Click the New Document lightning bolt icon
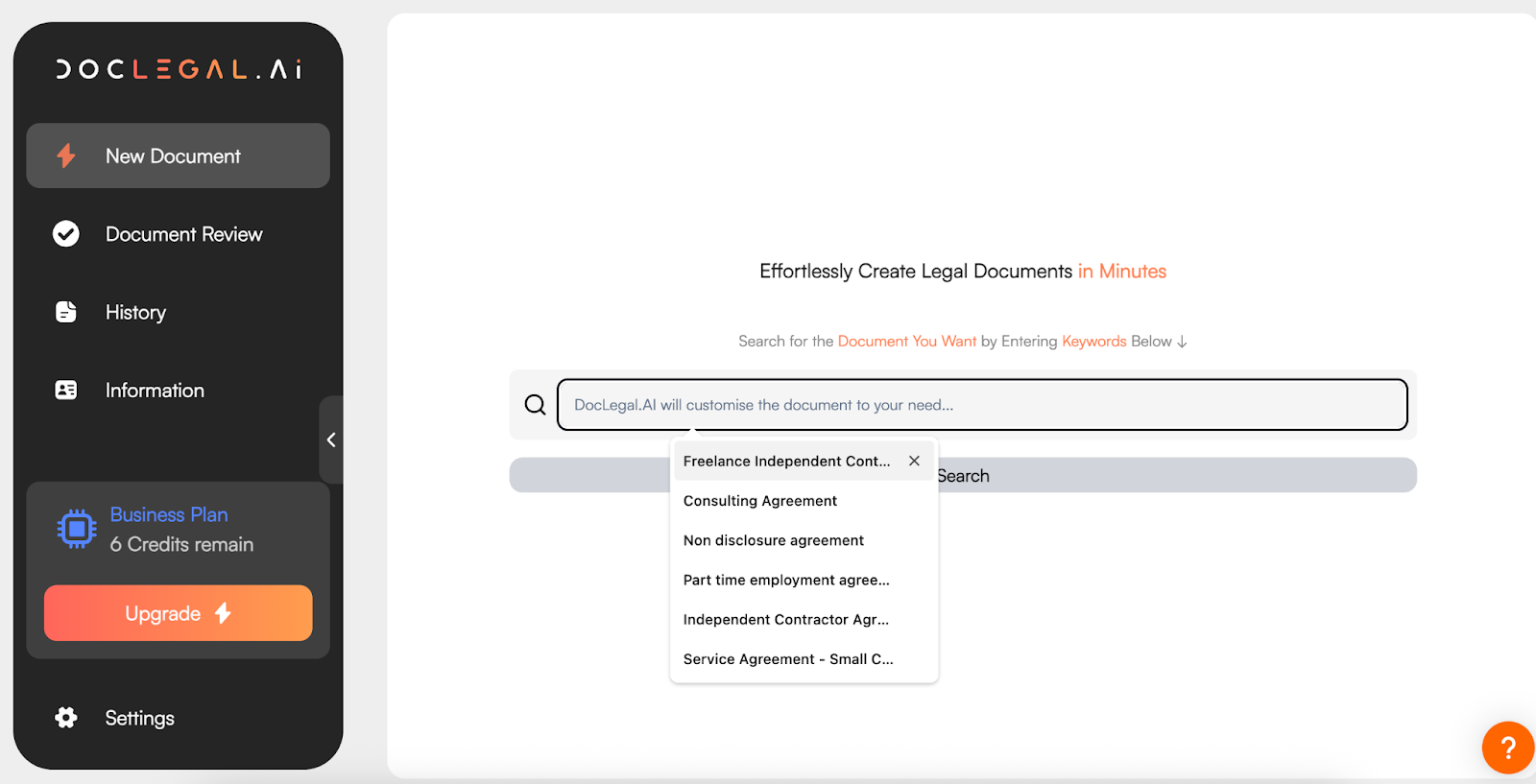Image resolution: width=1536 pixels, height=784 pixels. click(x=66, y=155)
